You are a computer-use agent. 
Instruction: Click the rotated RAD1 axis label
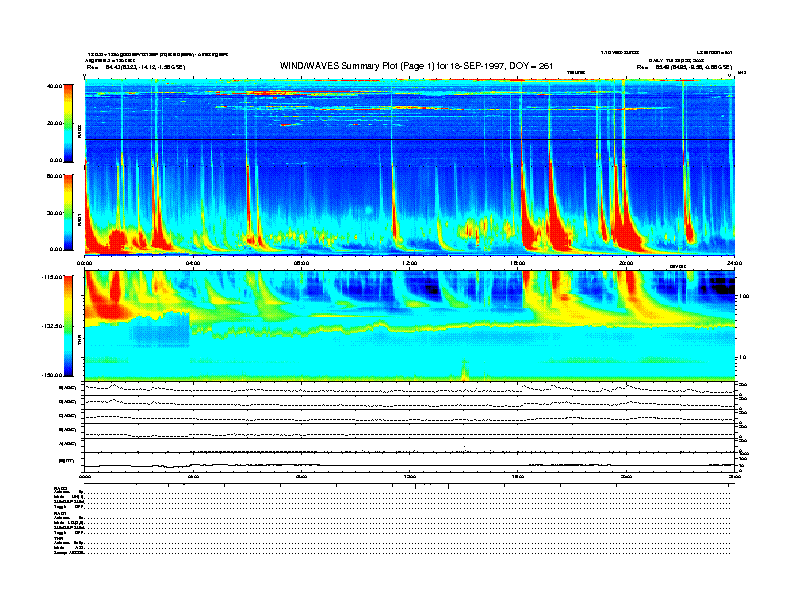(79, 220)
